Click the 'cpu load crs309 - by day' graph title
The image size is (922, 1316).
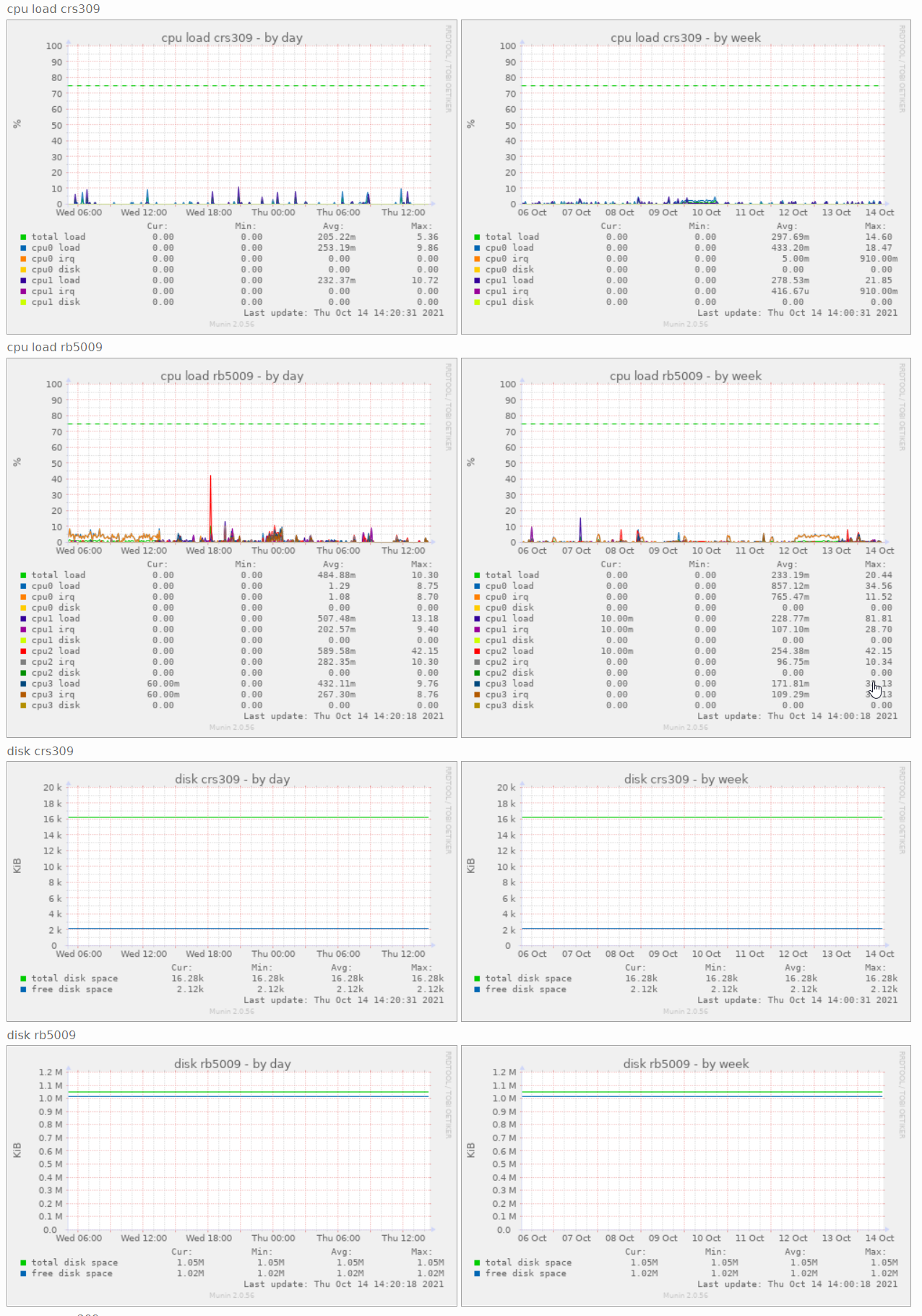pos(232,38)
